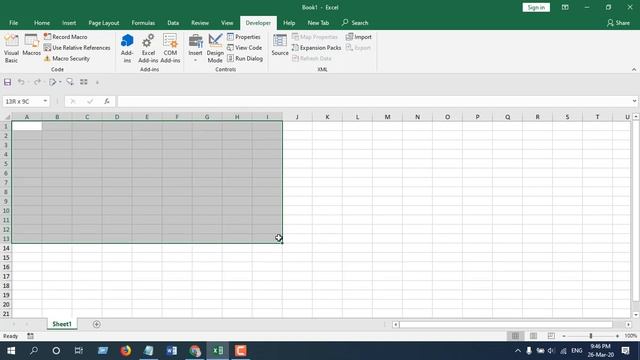Open the Add-ins button
This screenshot has height=360, width=640.
tap(127, 48)
